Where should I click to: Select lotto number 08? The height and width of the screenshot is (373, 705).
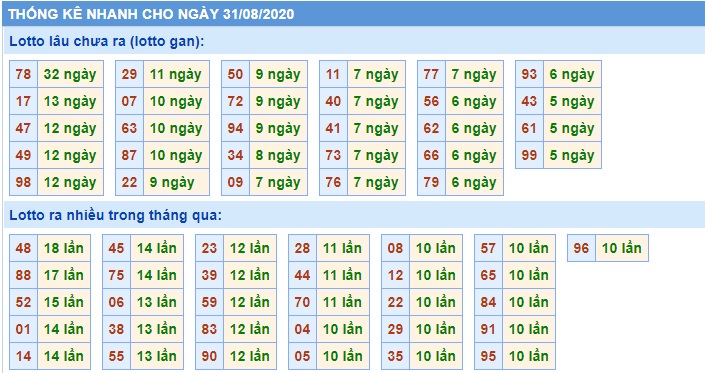click(396, 248)
